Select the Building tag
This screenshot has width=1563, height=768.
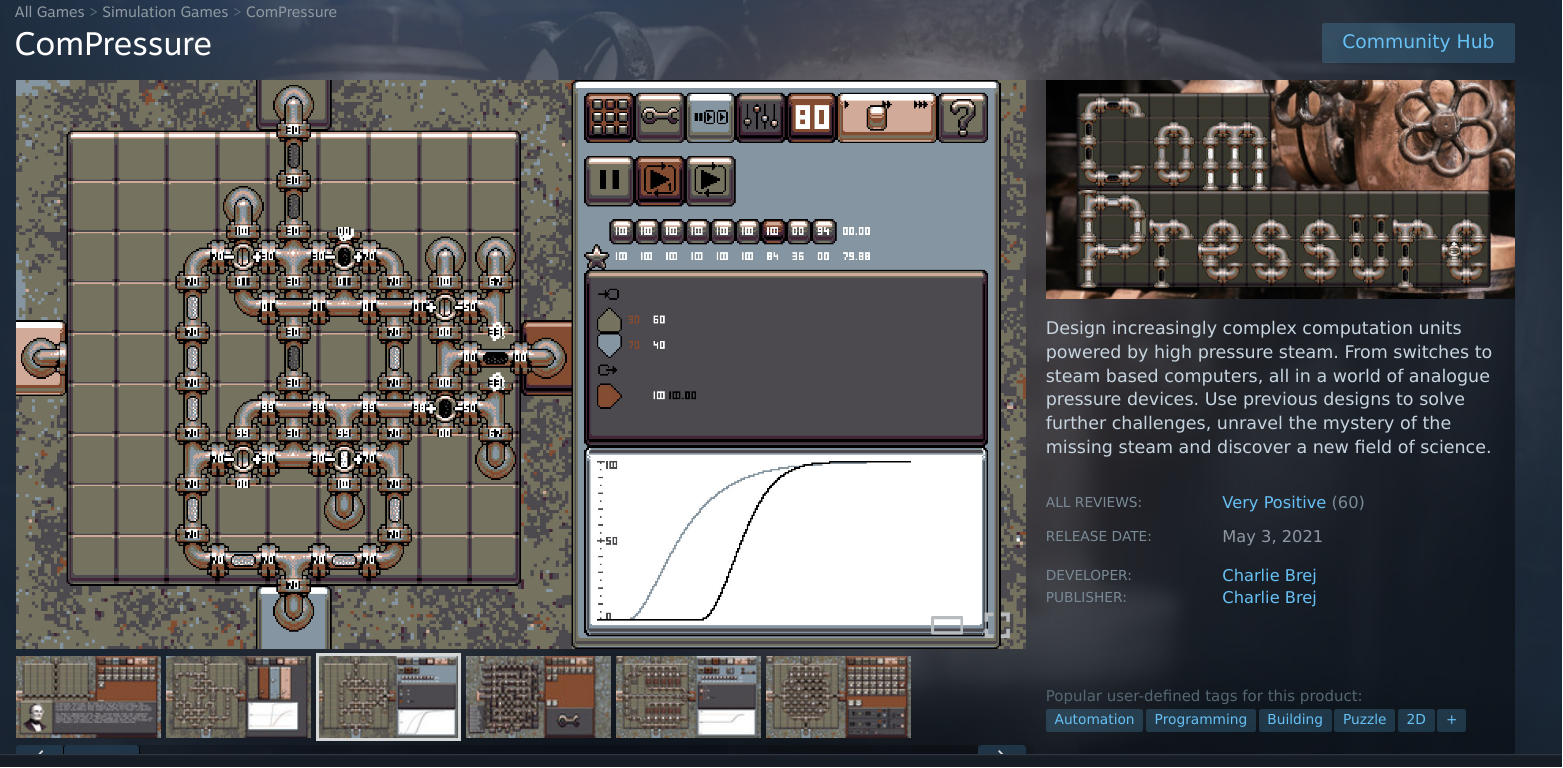pos(1294,720)
